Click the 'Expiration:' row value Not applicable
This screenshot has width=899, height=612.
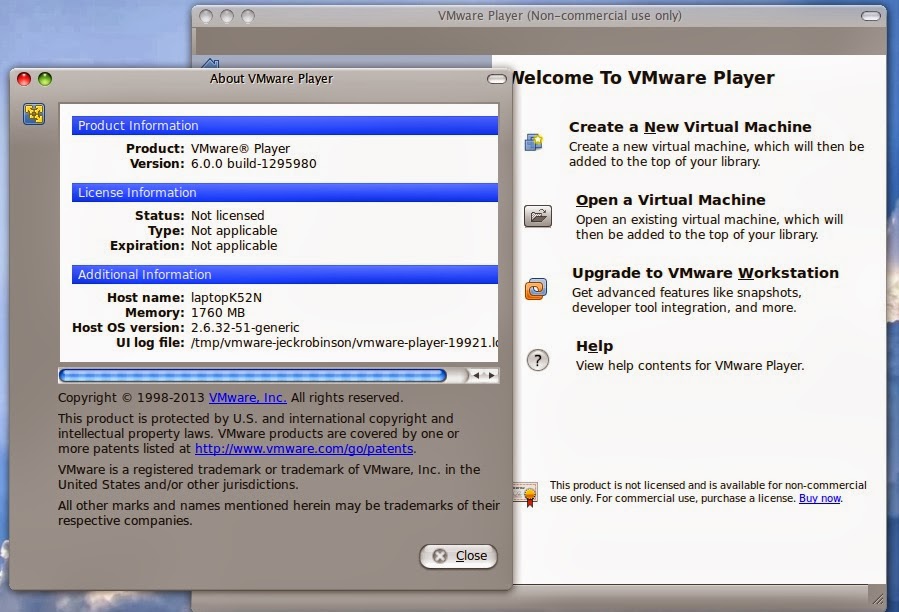[x=234, y=245]
